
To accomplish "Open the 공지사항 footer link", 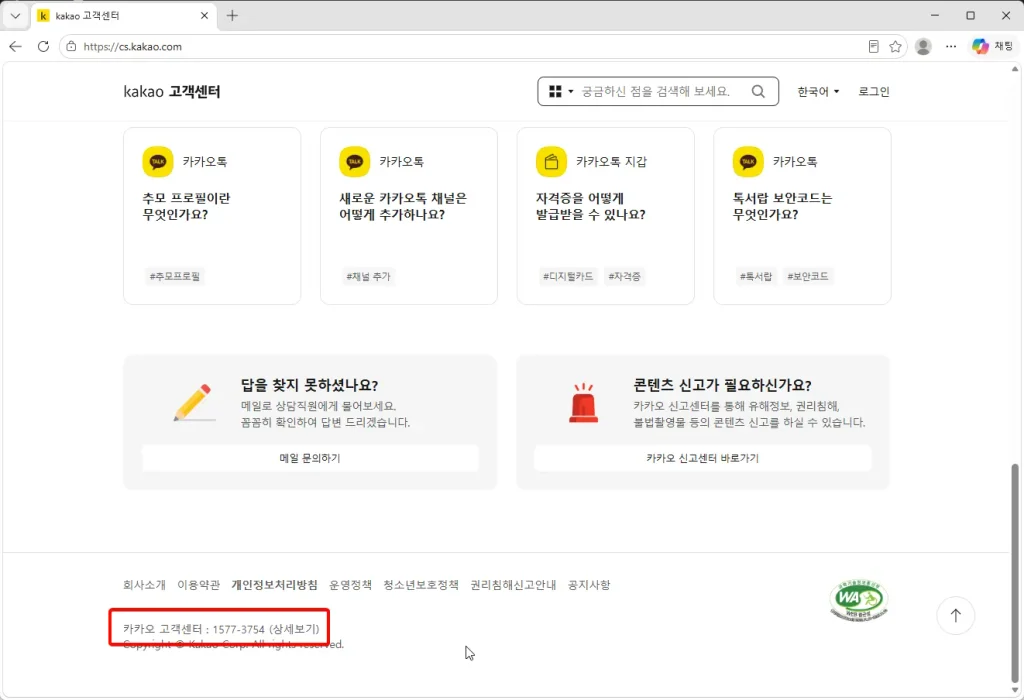I will (x=588, y=584).
